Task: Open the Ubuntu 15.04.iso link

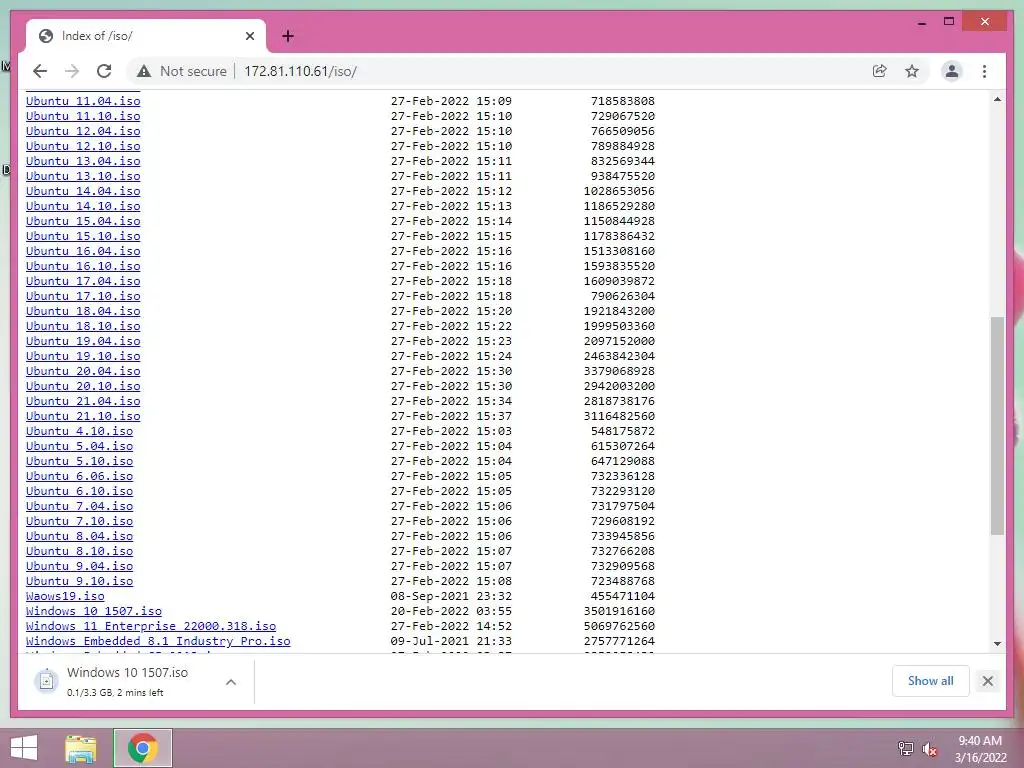Action: coord(83,221)
